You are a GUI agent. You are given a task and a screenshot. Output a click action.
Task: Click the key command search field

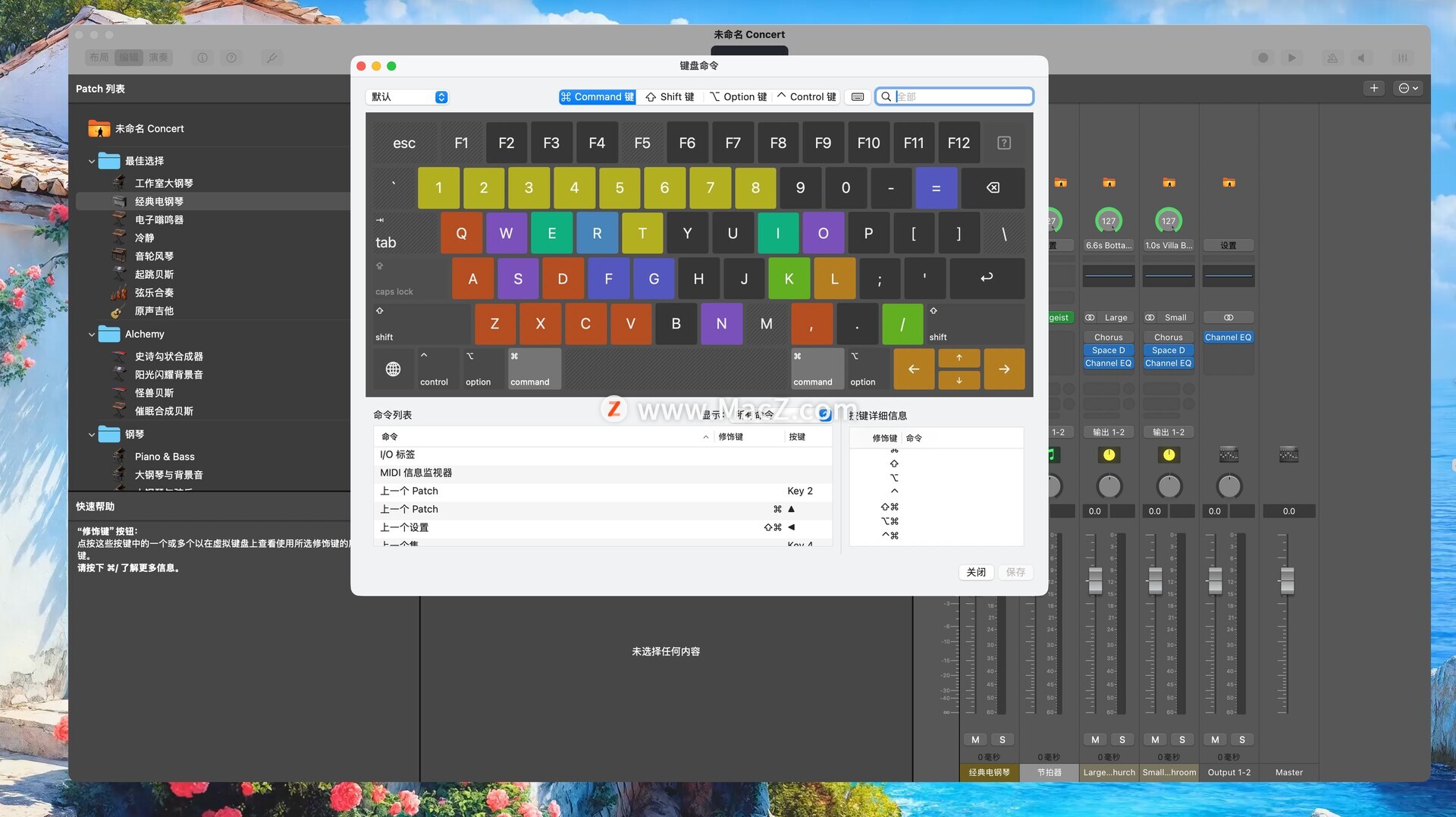[955, 97]
